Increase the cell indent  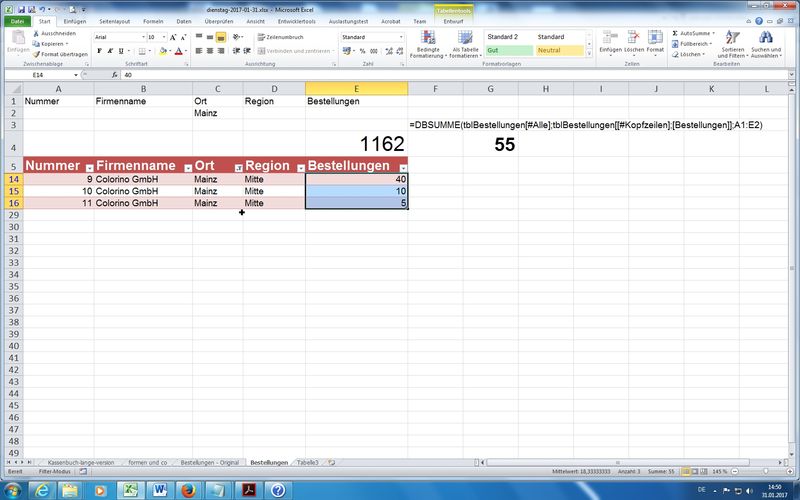click(x=247, y=51)
